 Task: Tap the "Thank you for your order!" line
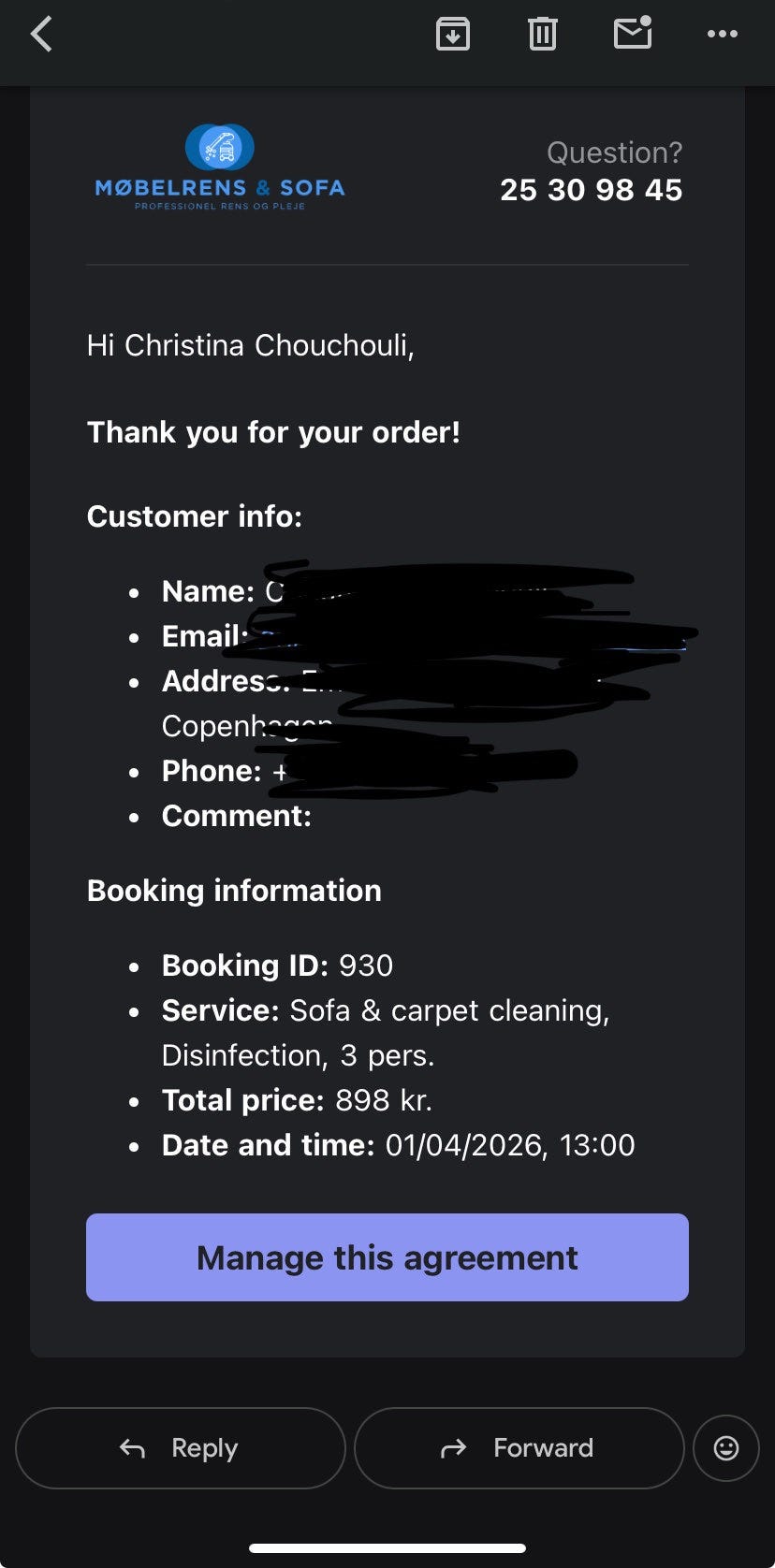(x=273, y=432)
